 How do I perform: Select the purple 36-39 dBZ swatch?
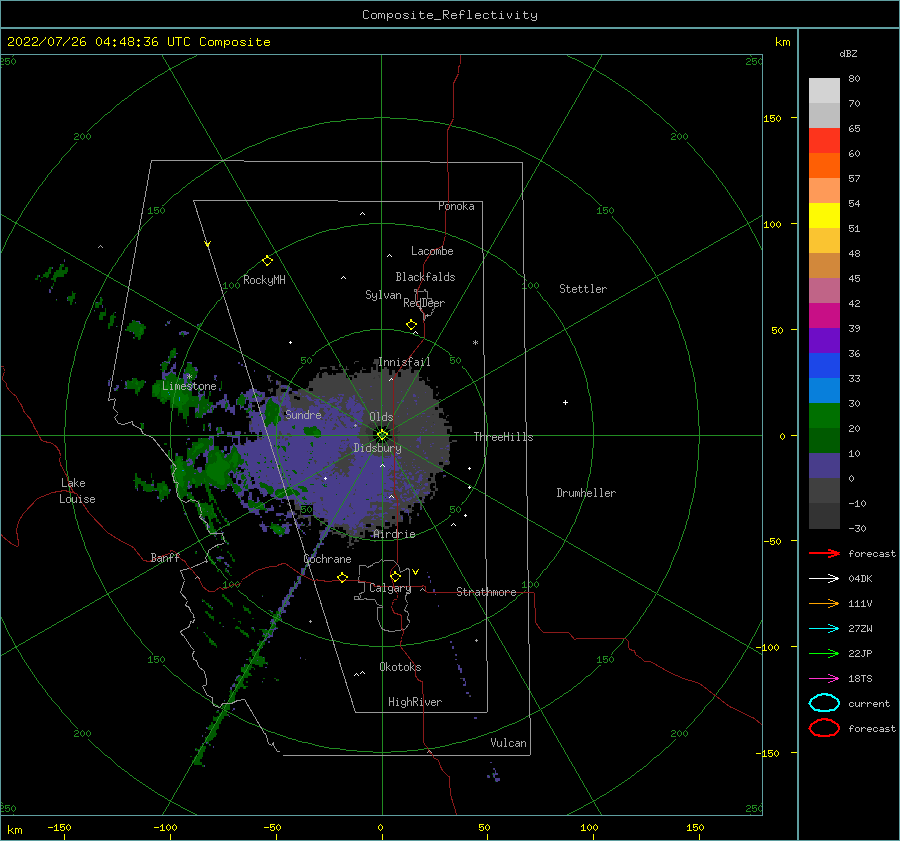pos(824,340)
